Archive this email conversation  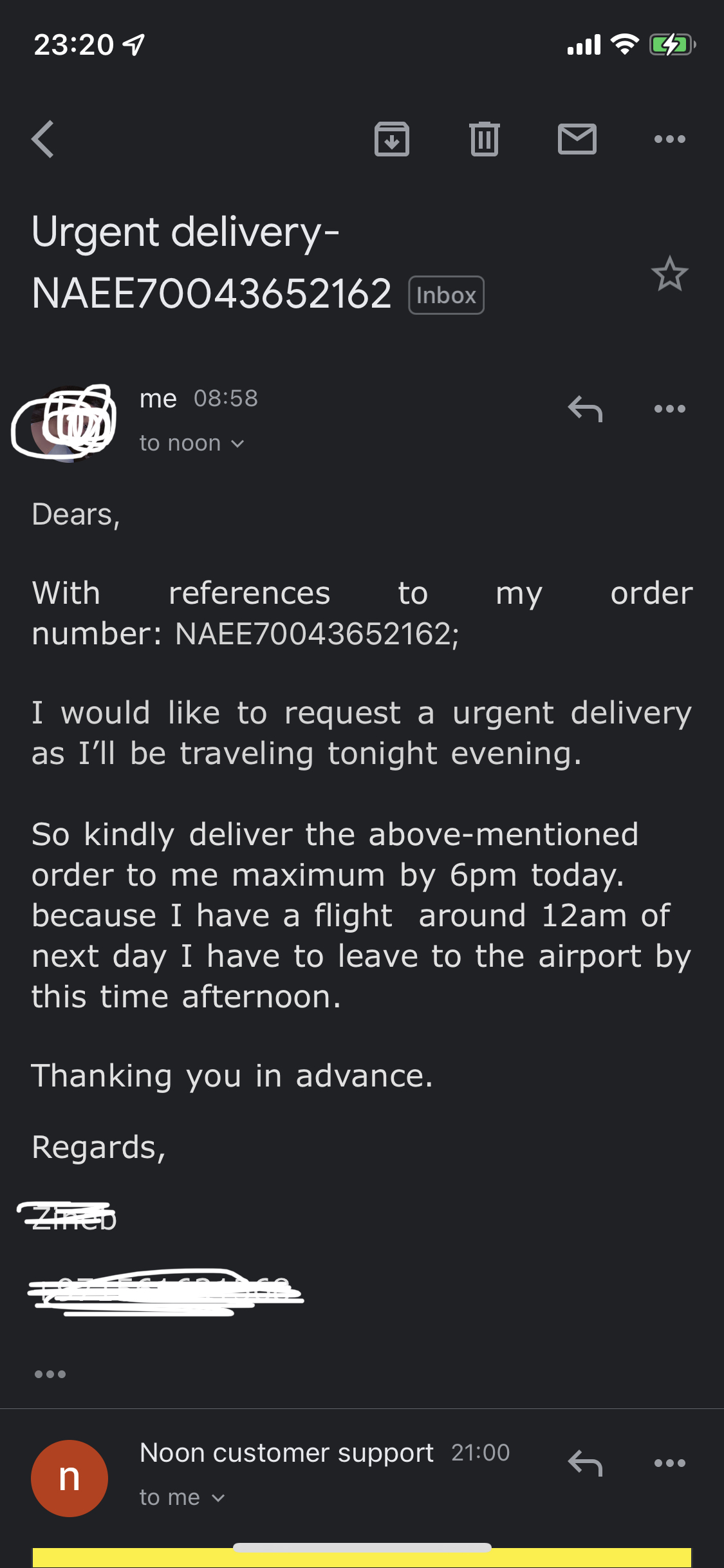coord(391,139)
